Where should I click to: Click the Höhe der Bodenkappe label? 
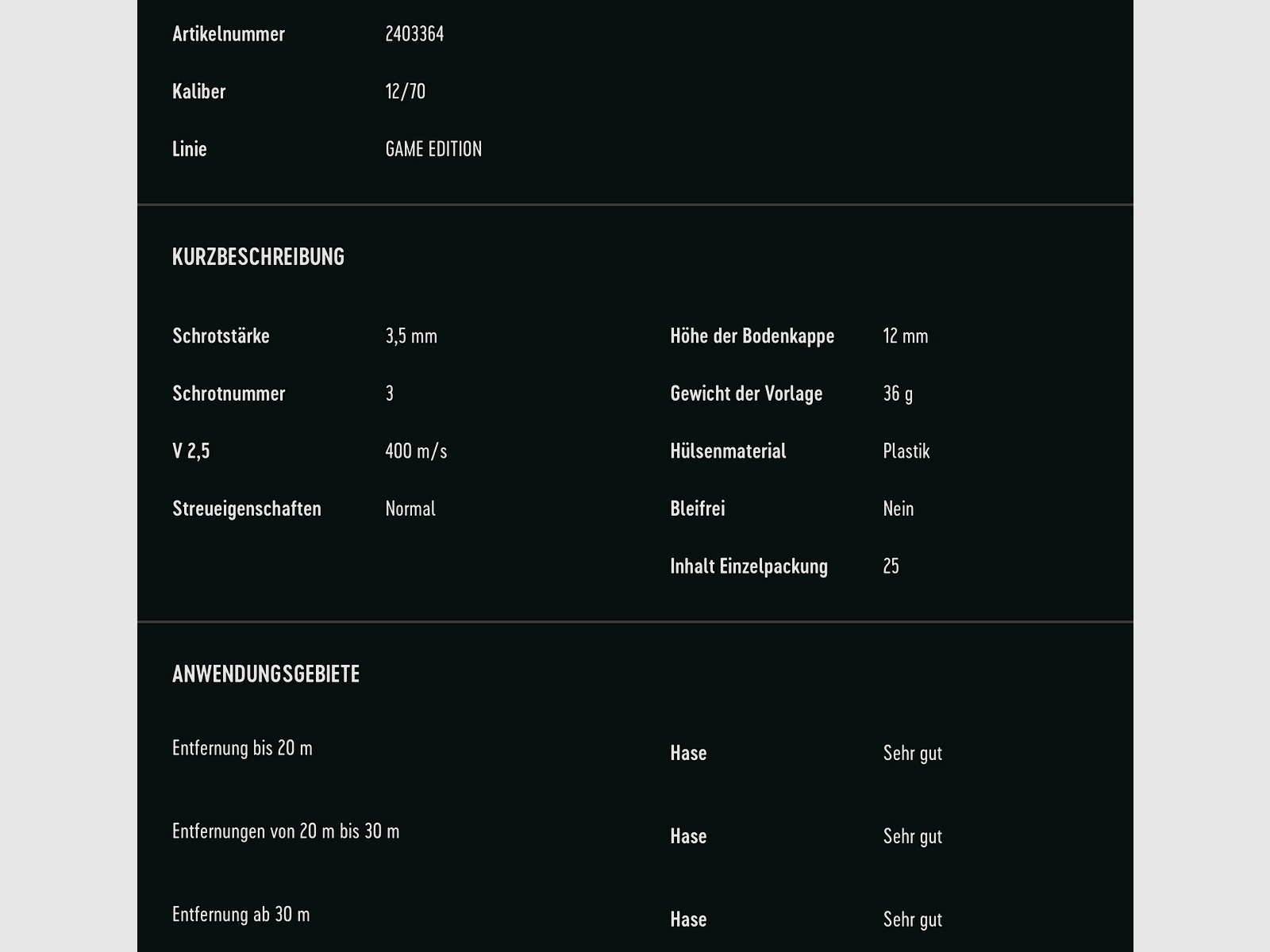click(752, 336)
